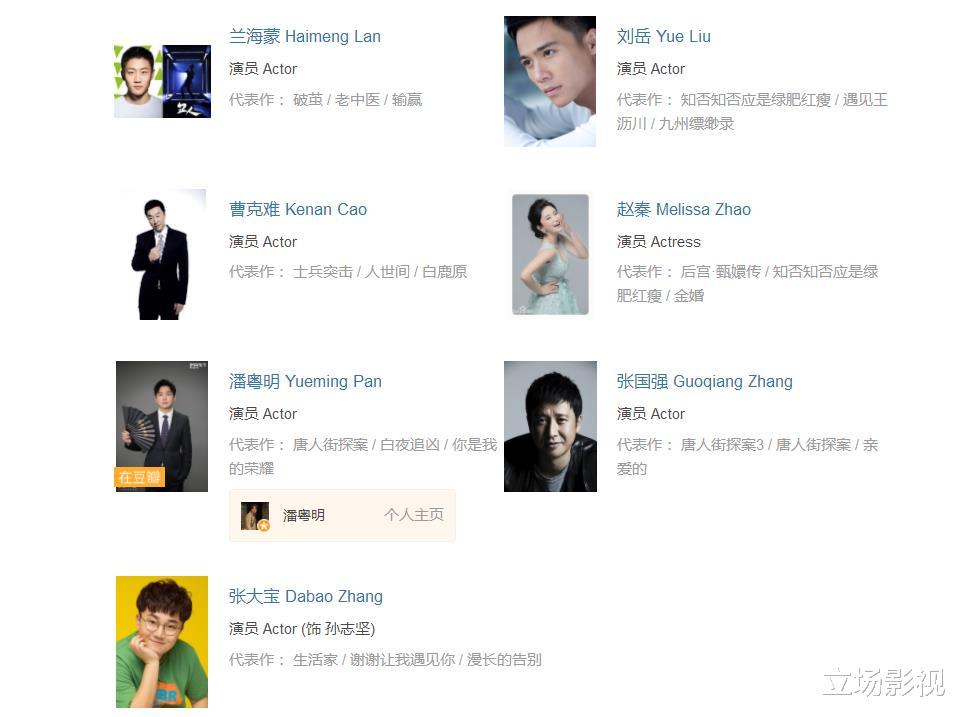Click Haimeng Lan's profile photo
Screen dimensions: 961x717
click(x=138, y=81)
